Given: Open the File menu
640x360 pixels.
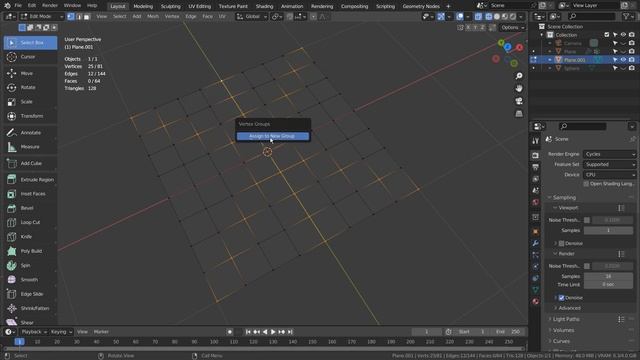Looking at the screenshot, I should coord(18,6).
